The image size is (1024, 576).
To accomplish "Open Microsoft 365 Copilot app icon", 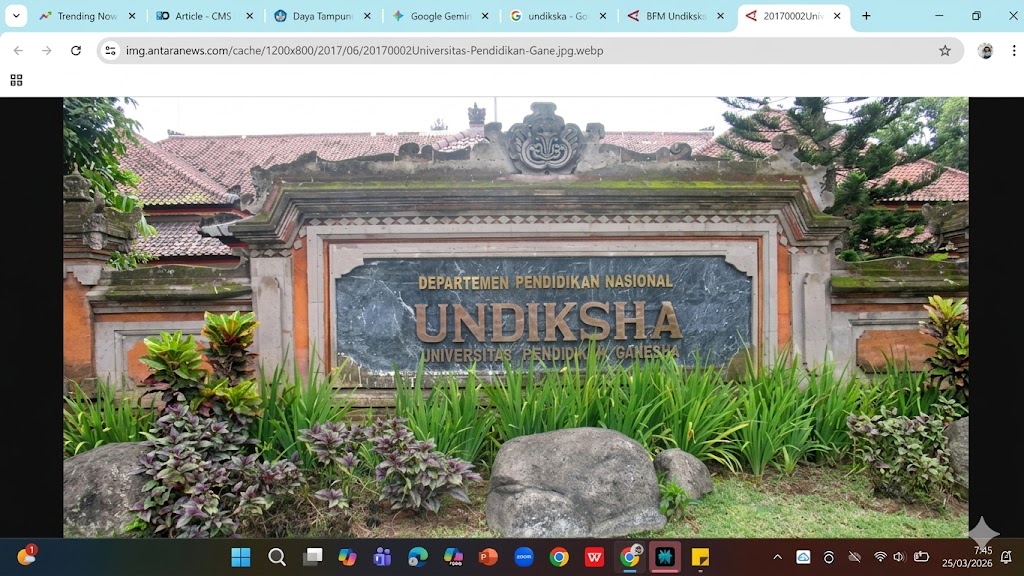I will pos(453,557).
